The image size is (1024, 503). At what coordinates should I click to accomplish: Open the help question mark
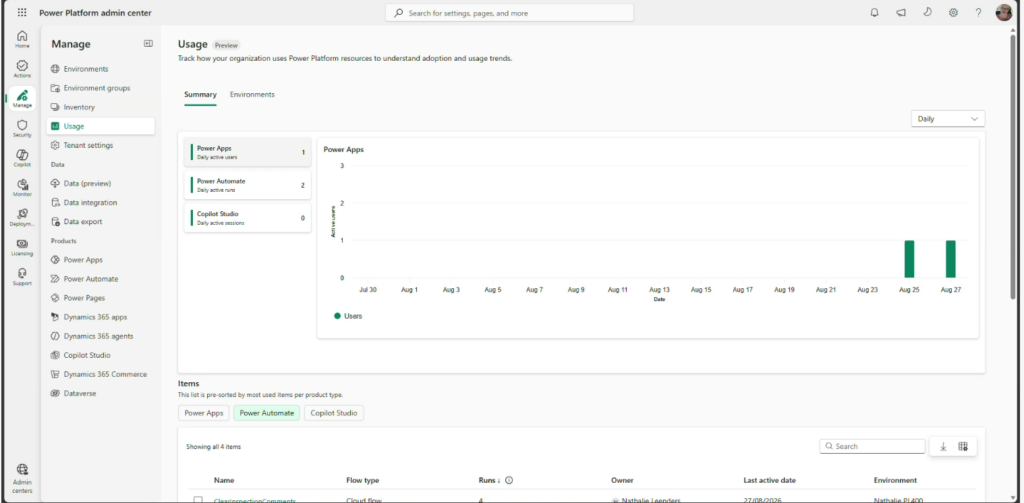978,12
